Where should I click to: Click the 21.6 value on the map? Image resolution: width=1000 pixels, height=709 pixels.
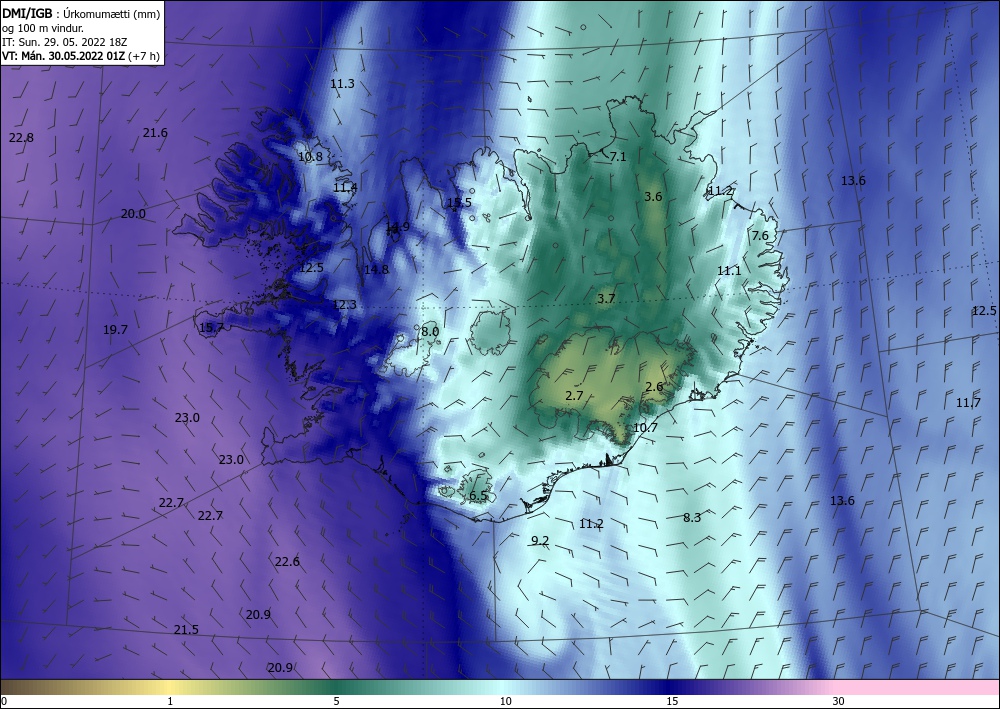point(155,133)
